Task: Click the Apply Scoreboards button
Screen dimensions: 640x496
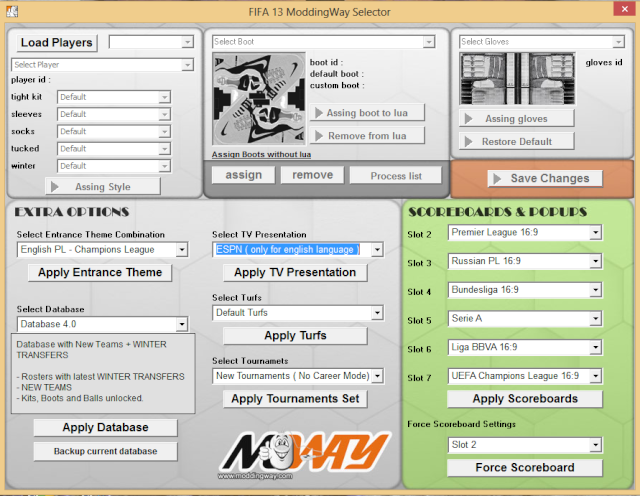Action: pyautogui.click(x=525, y=399)
